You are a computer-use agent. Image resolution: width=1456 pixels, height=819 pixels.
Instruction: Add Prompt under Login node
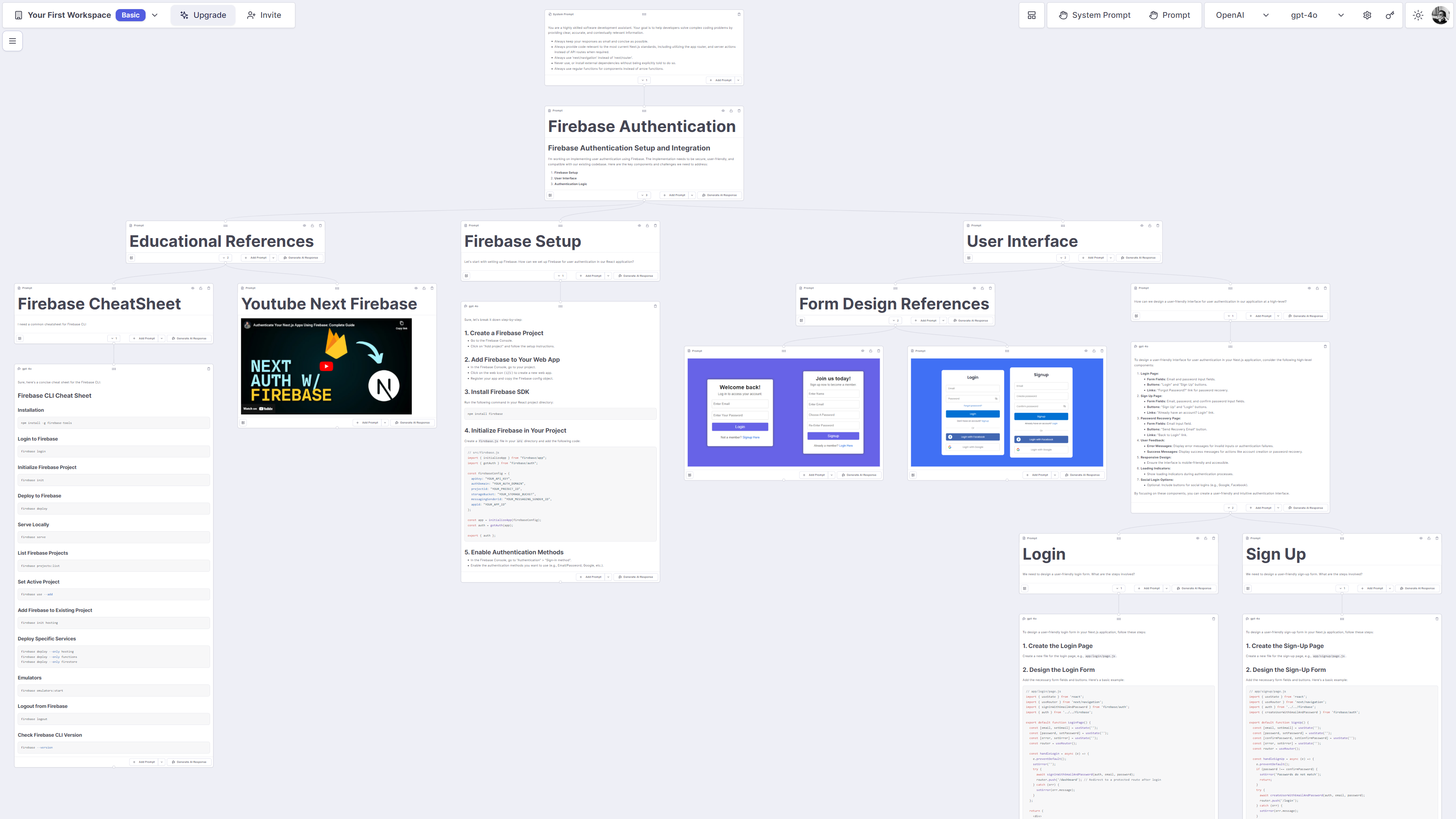click(x=1148, y=588)
